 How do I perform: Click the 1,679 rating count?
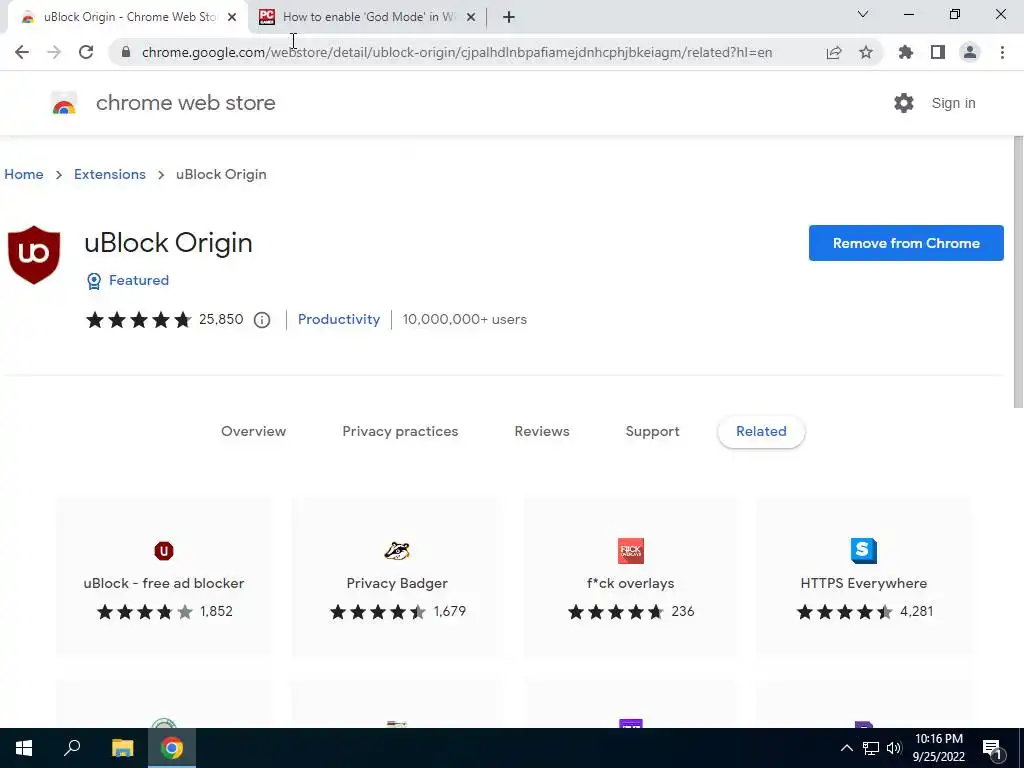pos(450,611)
